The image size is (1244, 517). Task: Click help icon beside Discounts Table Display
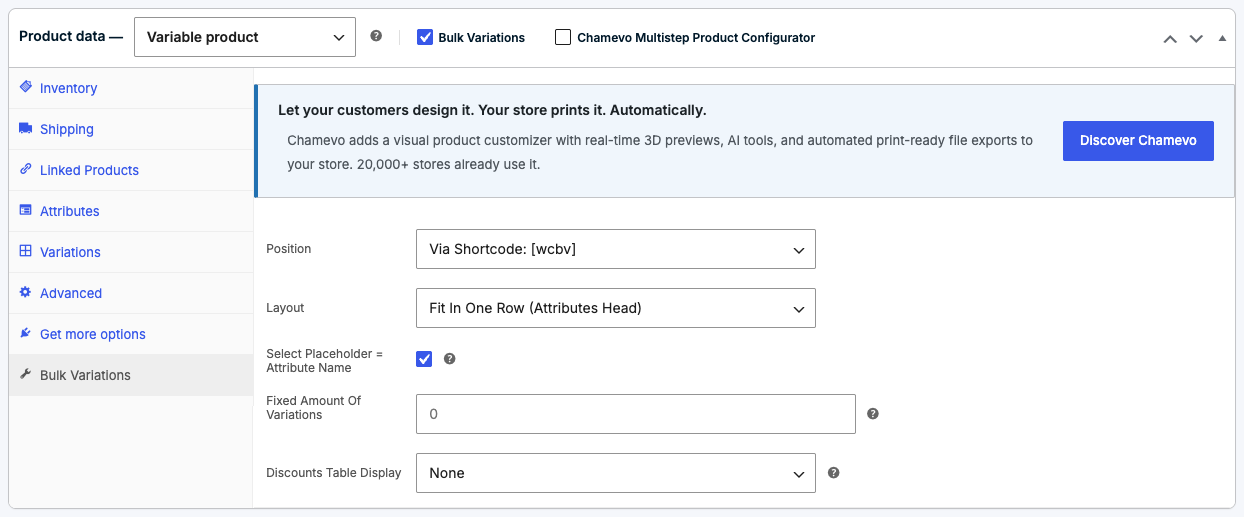833,472
